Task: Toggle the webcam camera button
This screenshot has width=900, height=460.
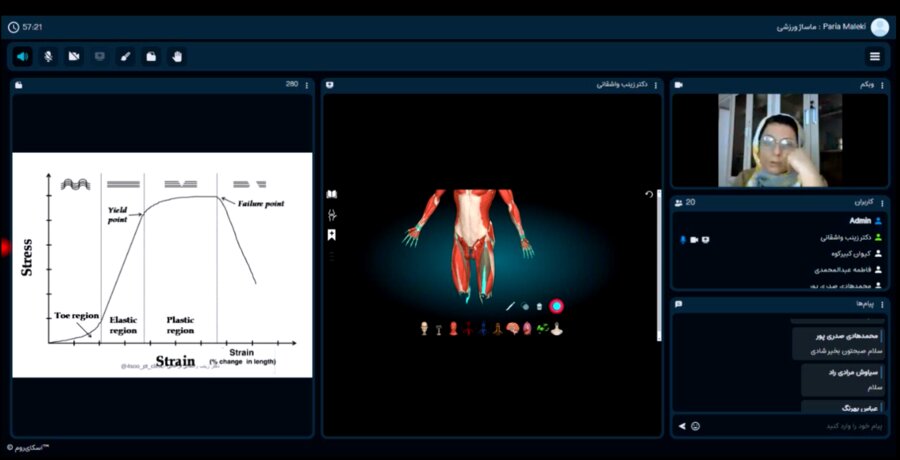Action: tap(74, 56)
